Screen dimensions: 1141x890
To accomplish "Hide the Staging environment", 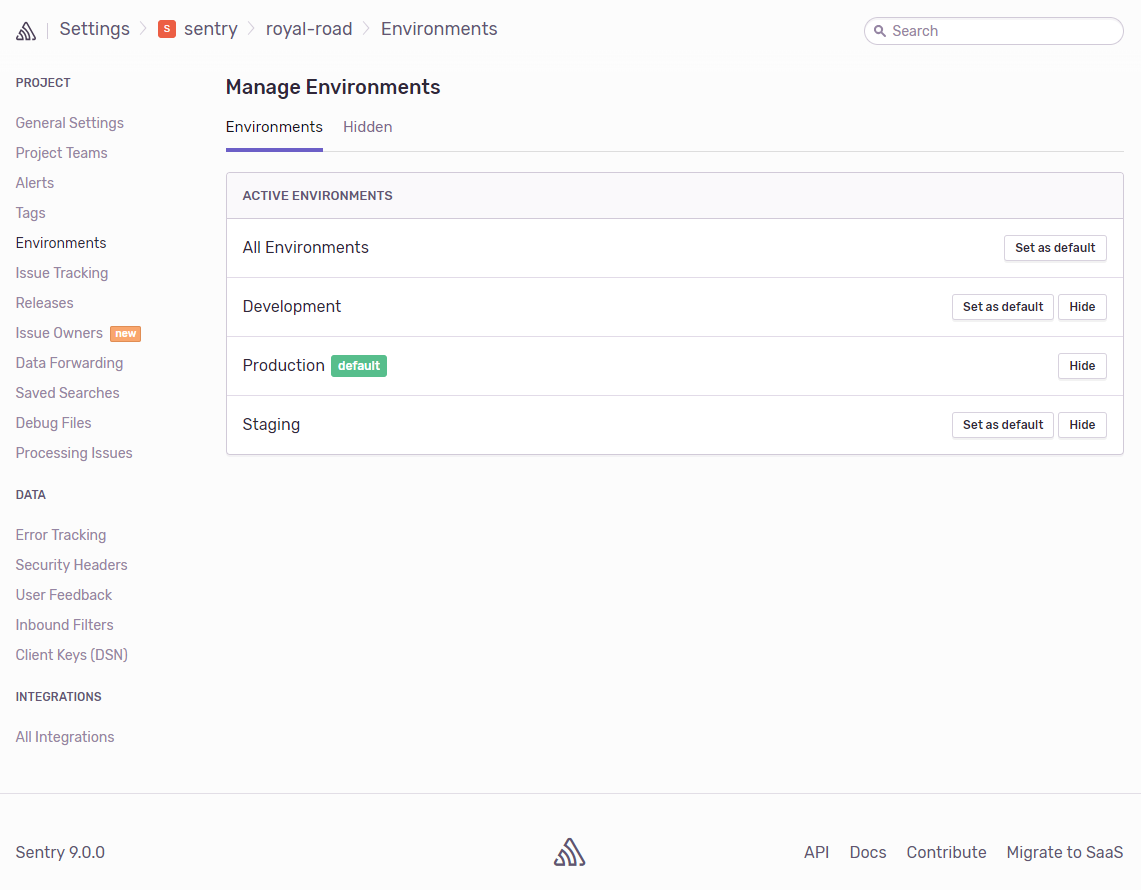I will 1082,425.
